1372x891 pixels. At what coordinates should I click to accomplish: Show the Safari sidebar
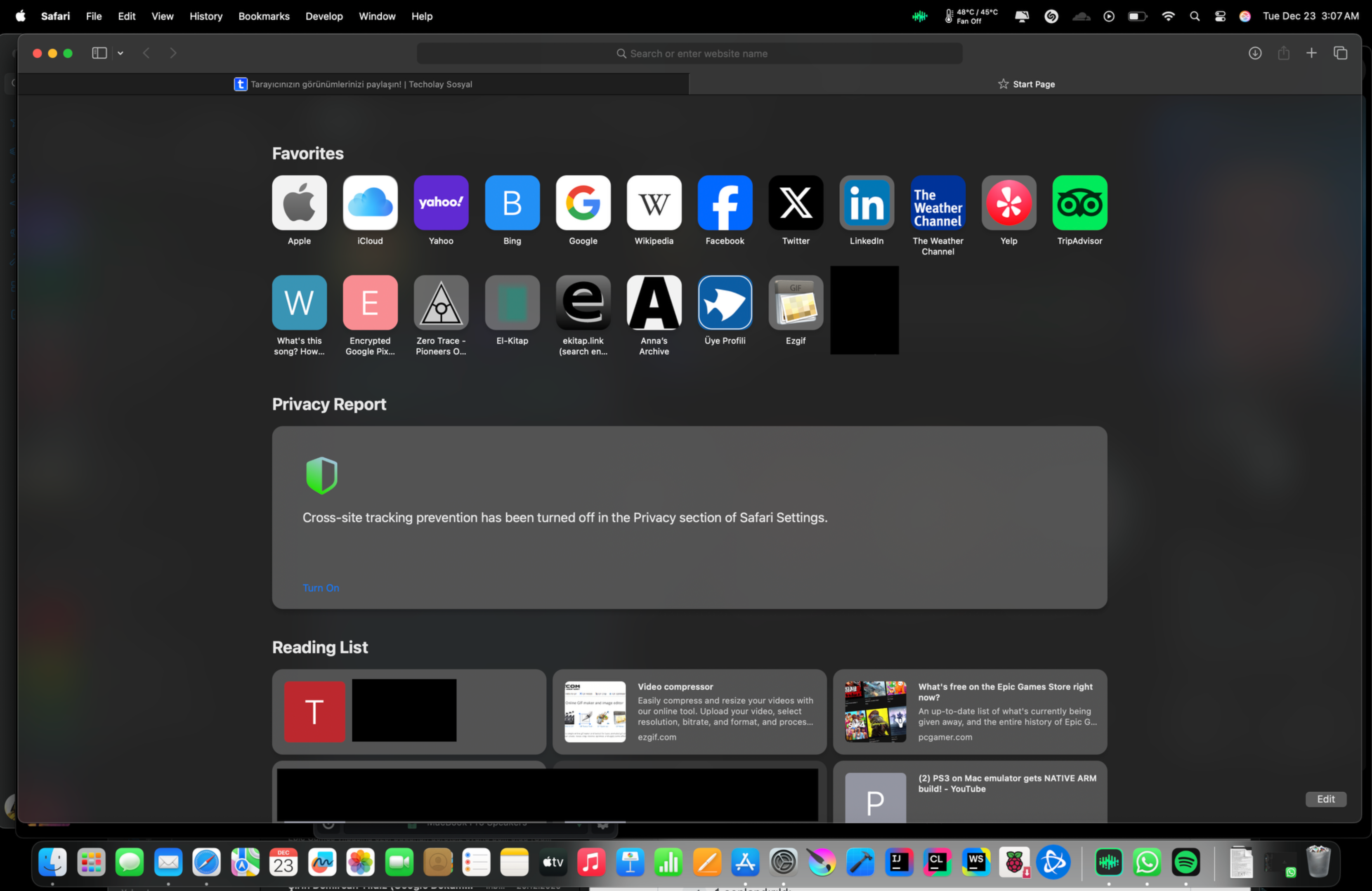pos(99,53)
